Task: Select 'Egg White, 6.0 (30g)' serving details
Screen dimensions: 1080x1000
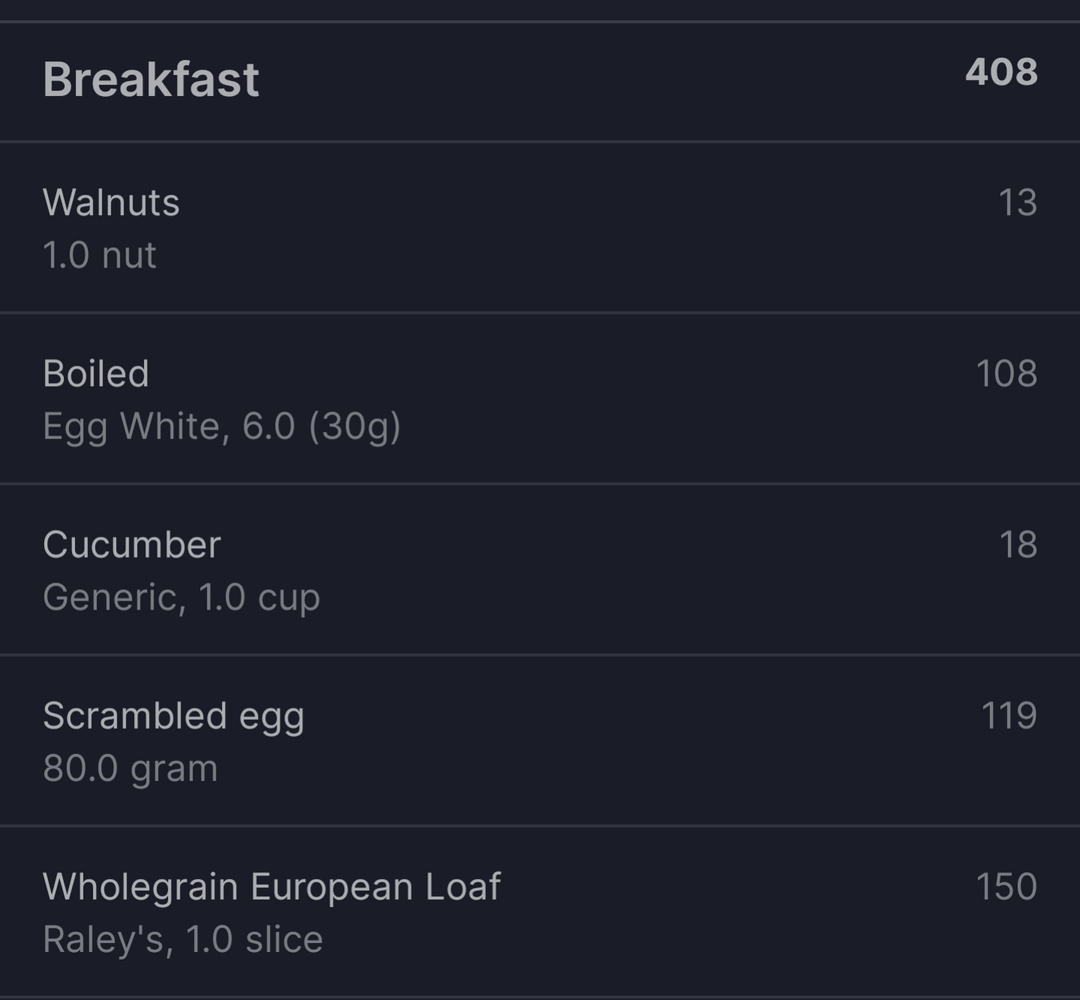Action: point(221,427)
